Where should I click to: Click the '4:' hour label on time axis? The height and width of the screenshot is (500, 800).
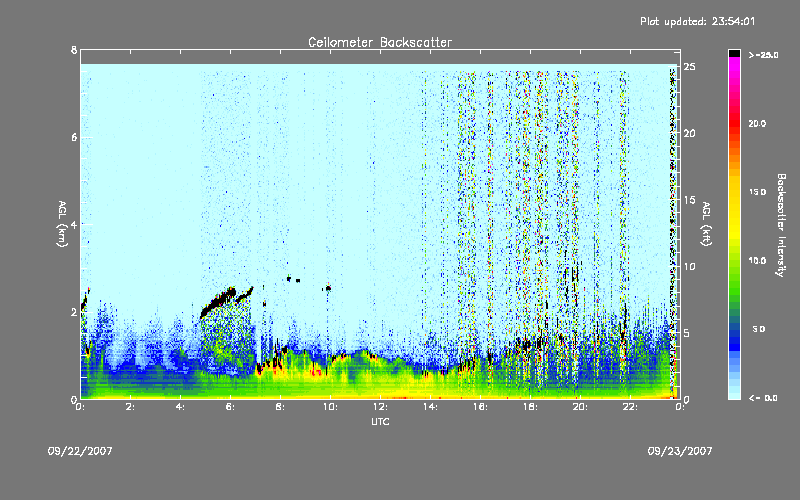[x=180, y=407]
